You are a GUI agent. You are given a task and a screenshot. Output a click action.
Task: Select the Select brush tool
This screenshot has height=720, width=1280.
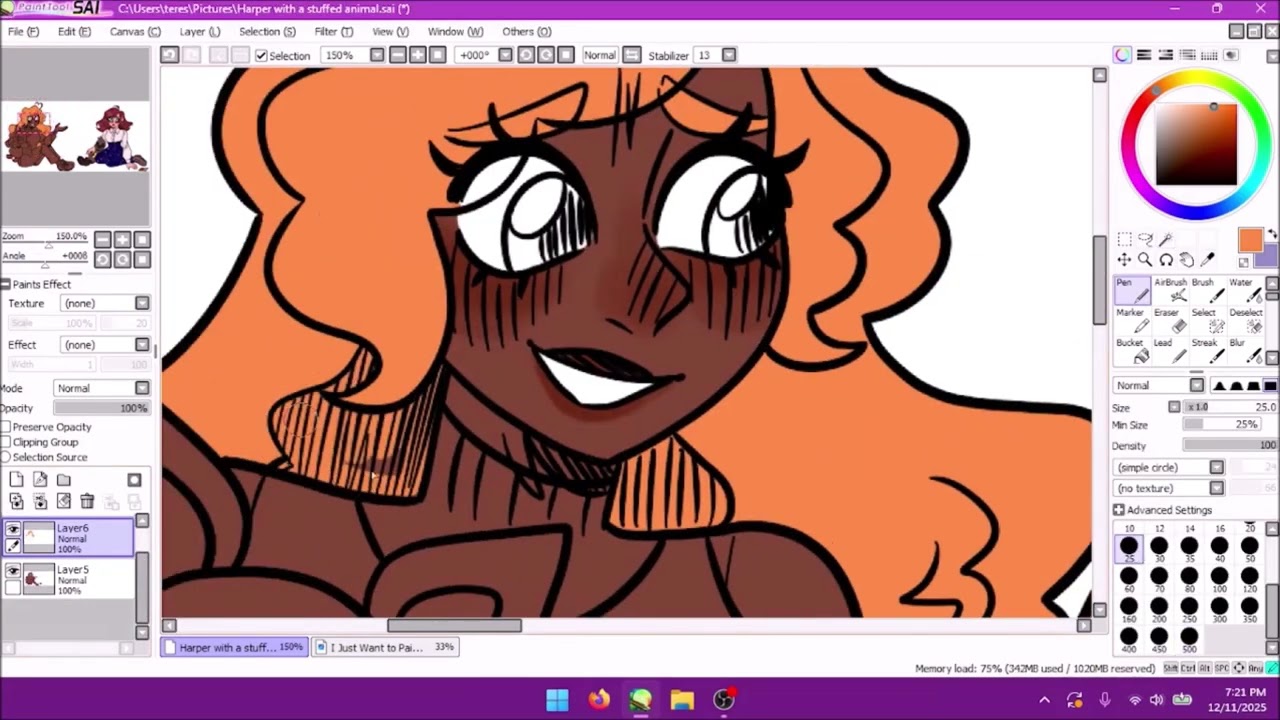(x=1207, y=320)
